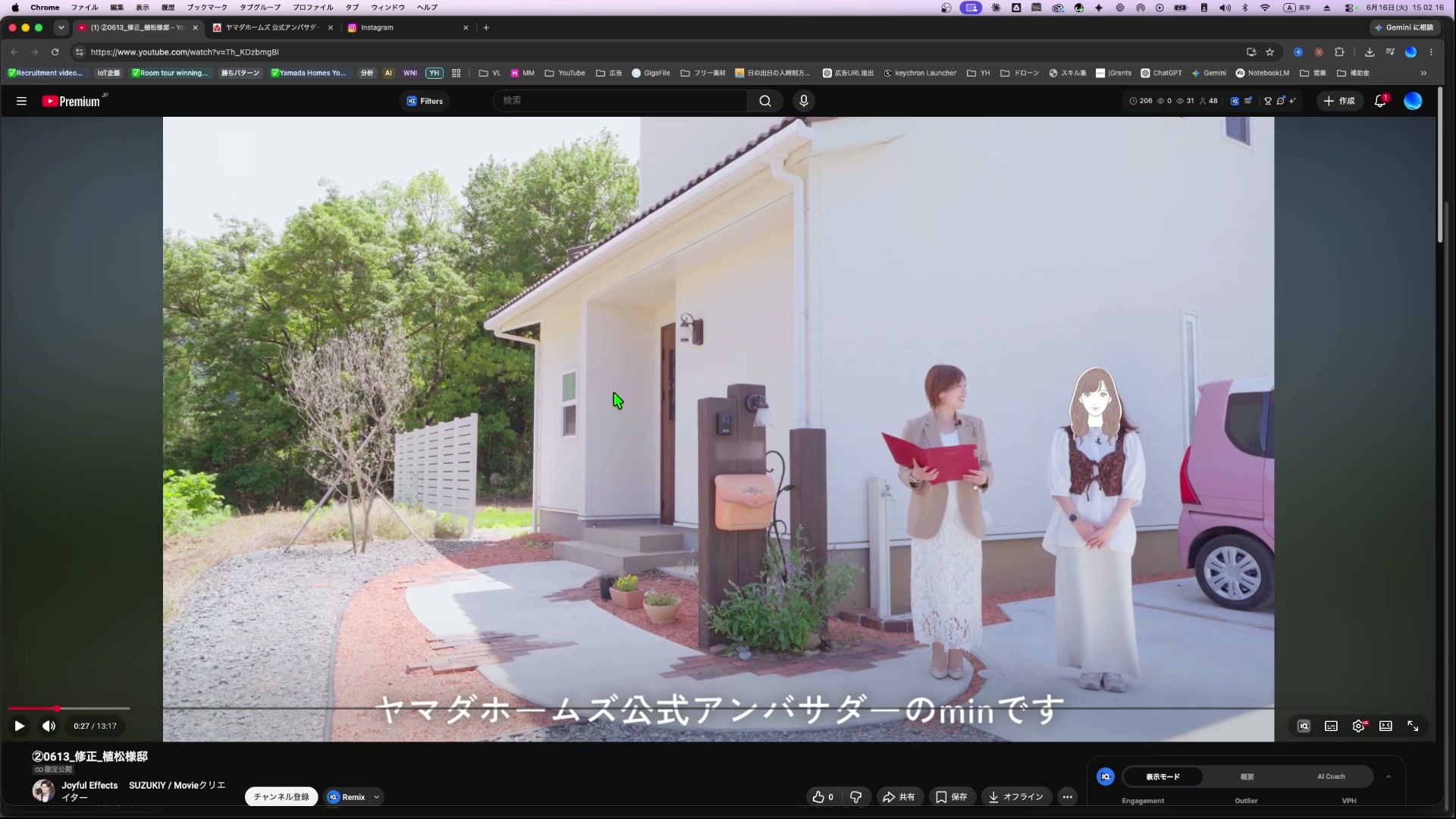Switch to theater default view
Screen dimensions: 1456x819
(x=1385, y=726)
